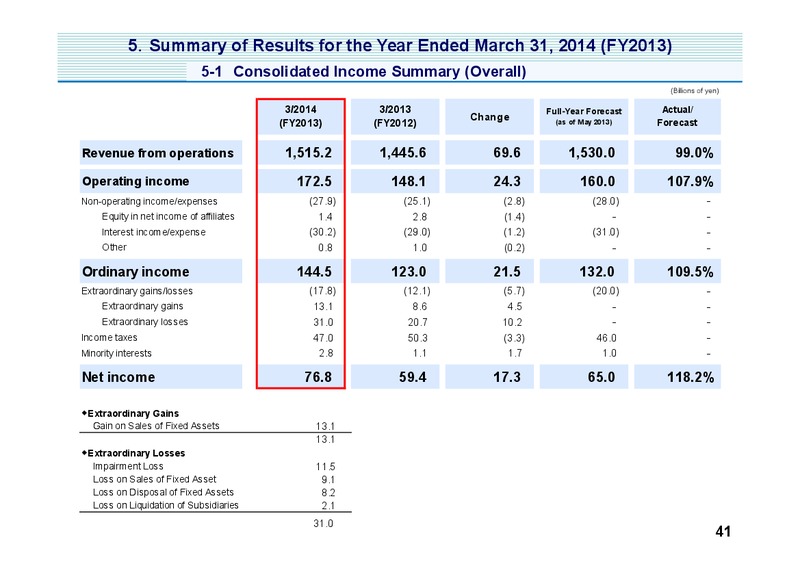This screenshot has height=566, width=800.
Task: Click the interest expense value (30.2)
Action: (322, 232)
